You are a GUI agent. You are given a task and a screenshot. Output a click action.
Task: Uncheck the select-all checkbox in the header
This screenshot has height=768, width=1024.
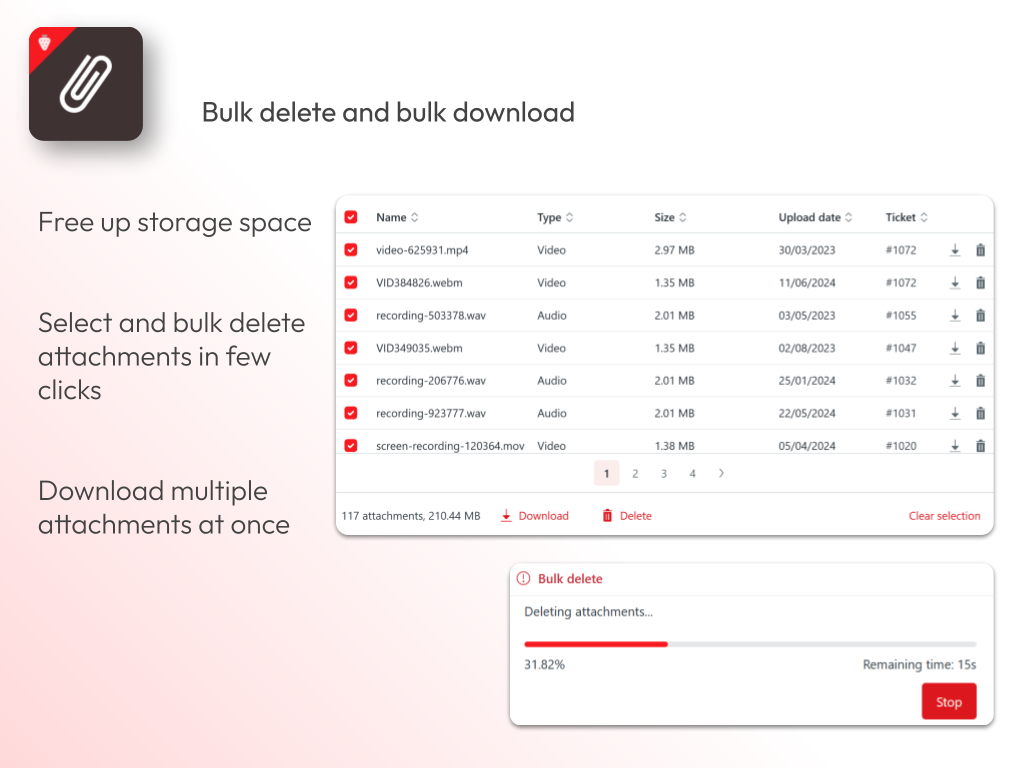[x=351, y=217]
